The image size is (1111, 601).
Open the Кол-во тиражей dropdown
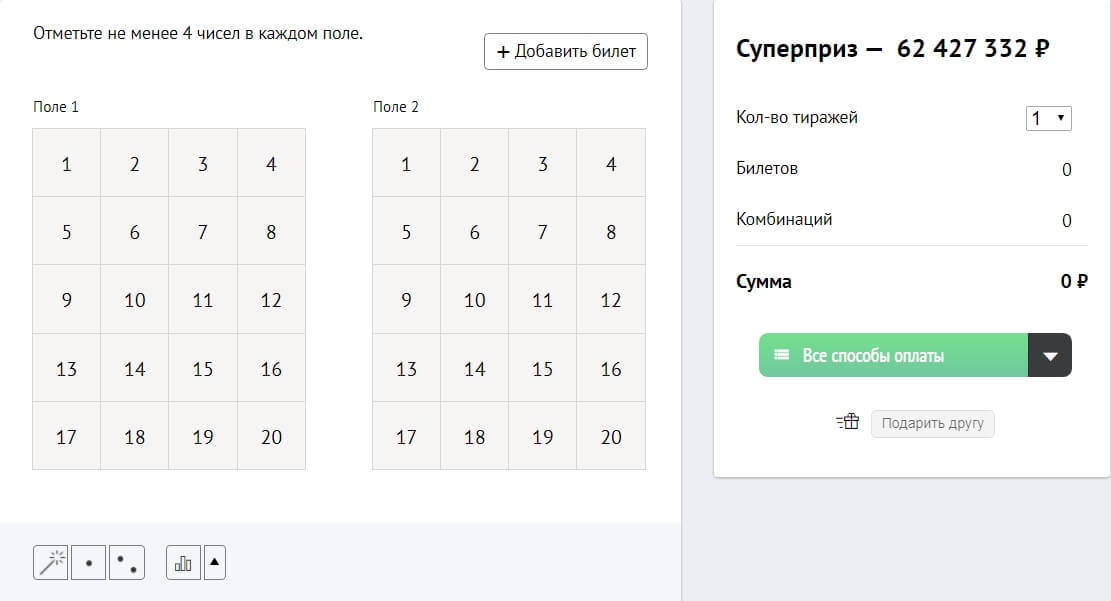tap(1048, 118)
